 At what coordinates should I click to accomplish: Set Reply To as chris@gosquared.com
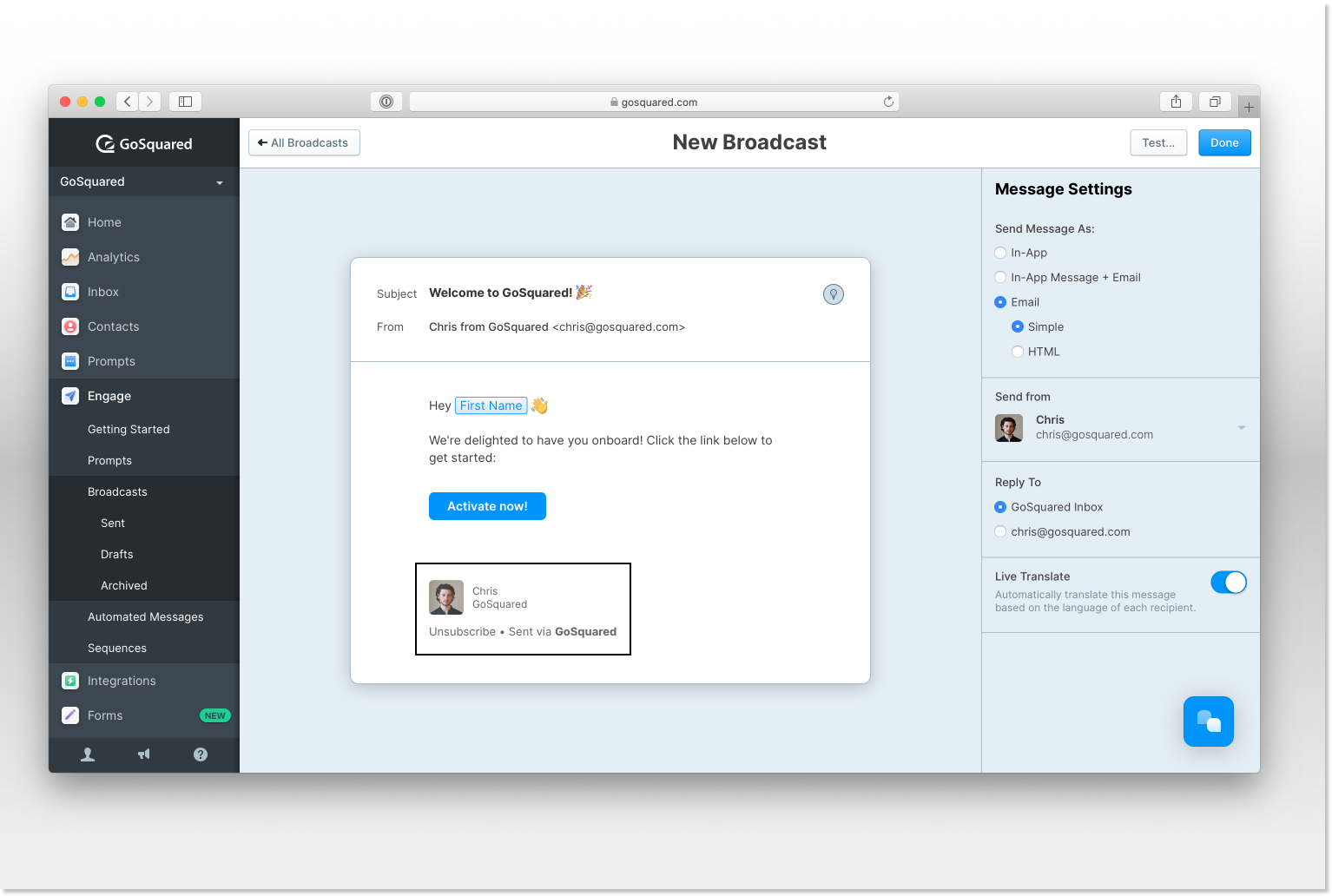pos(1000,531)
